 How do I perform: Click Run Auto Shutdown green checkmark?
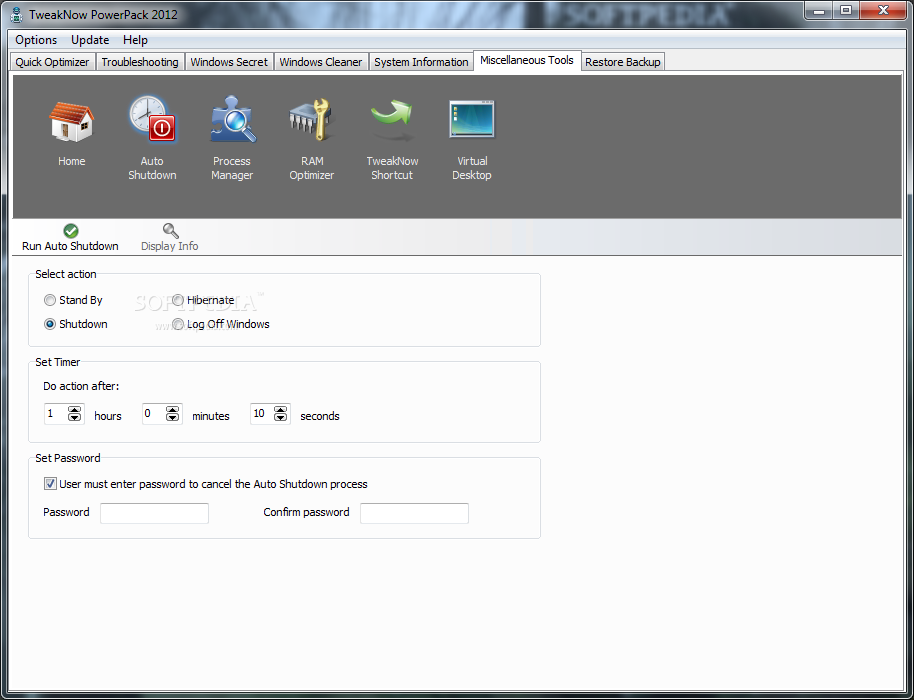[x=71, y=231]
